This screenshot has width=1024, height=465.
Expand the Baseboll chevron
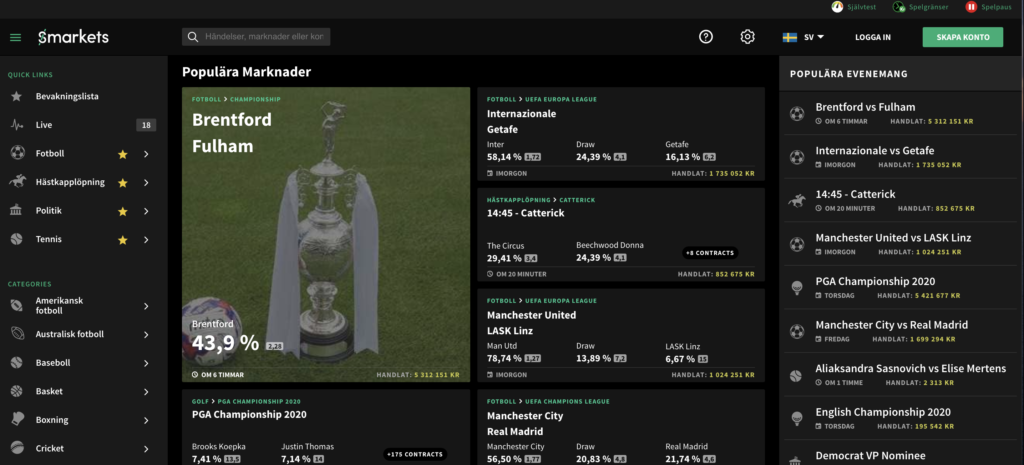pos(146,363)
